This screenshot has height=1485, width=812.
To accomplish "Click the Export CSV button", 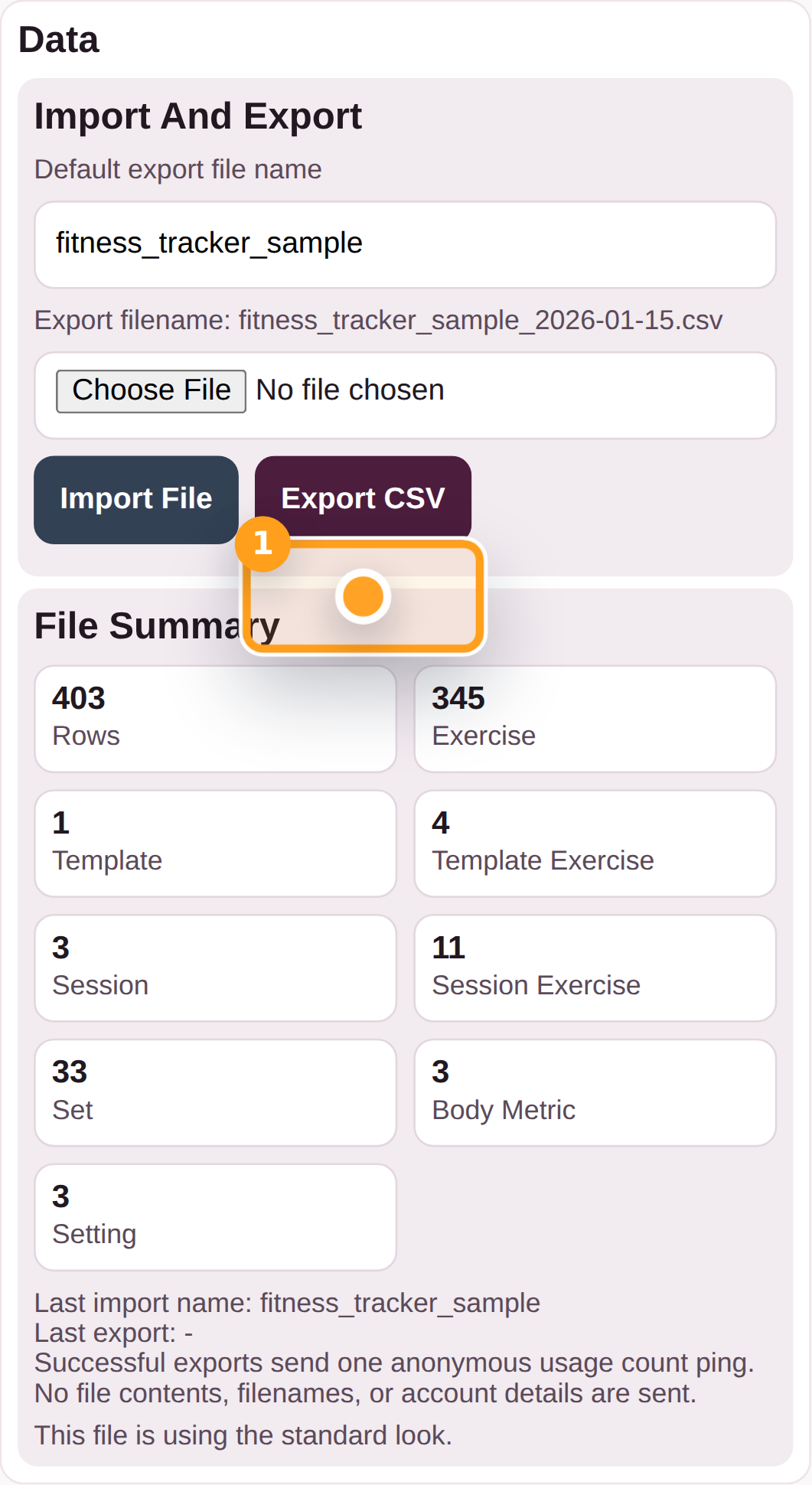I will (x=364, y=497).
